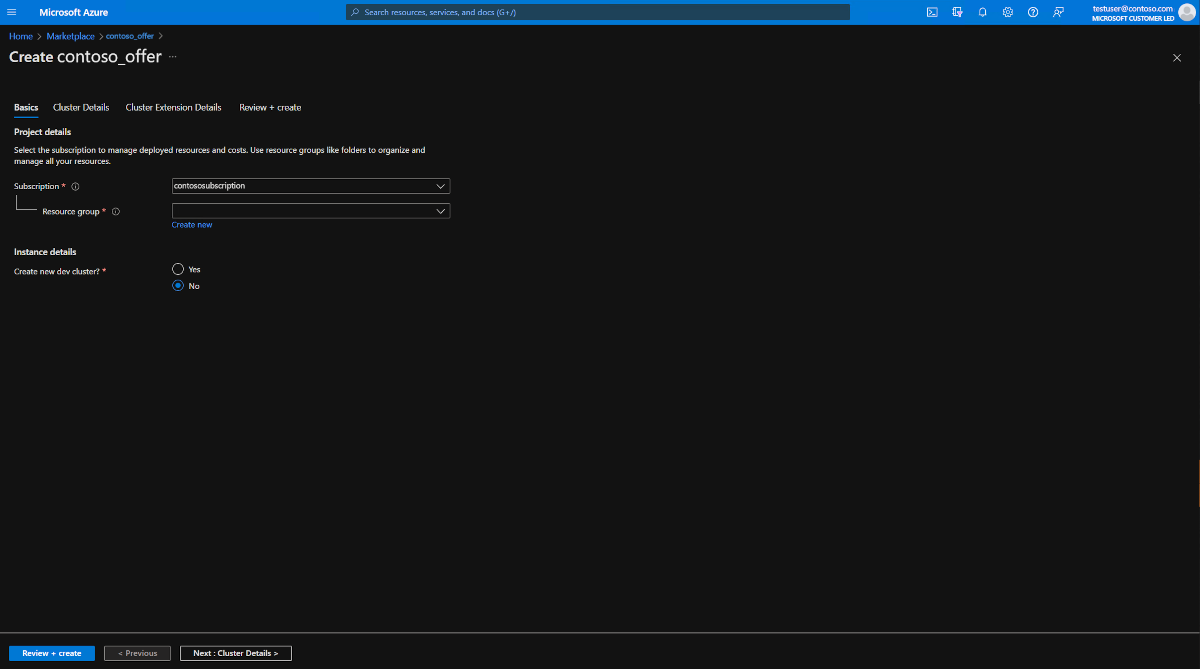Give feedback using the feedback icon
Viewport: 1200px width, 669px height.
(x=1058, y=12)
